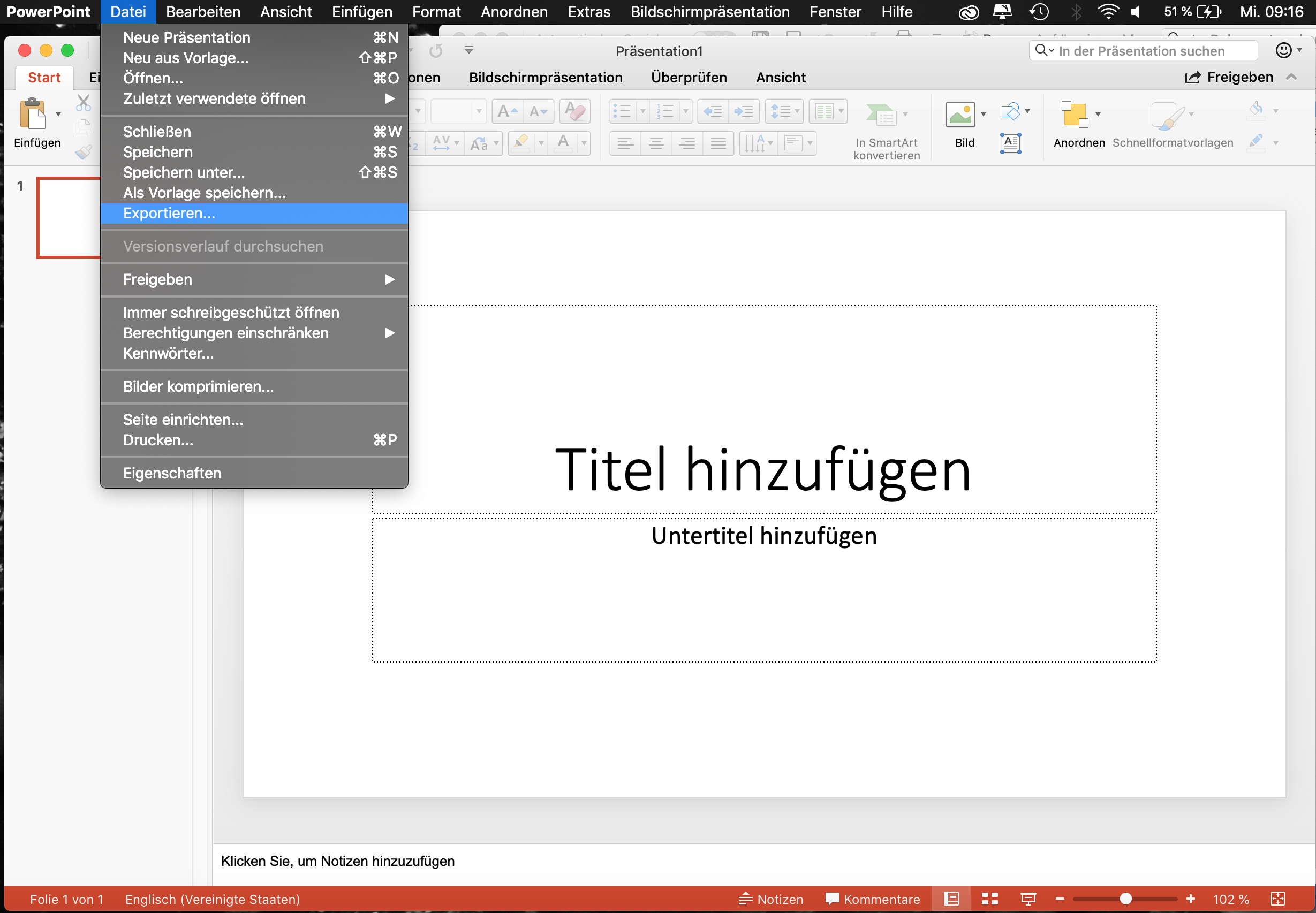Toggle normal view in status bar
This screenshot has height=913, width=1316.
[x=951, y=899]
